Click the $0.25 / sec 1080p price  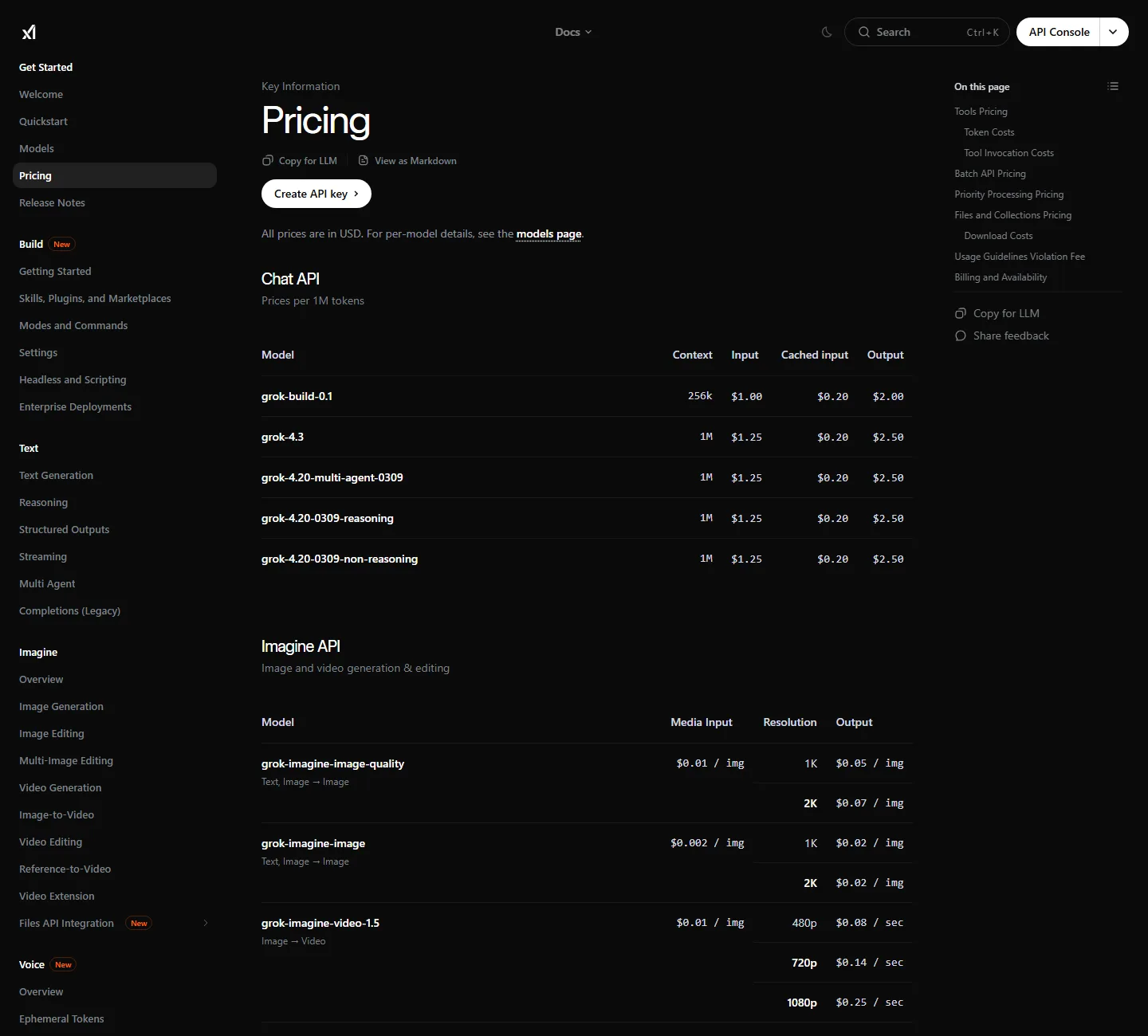[x=869, y=1003]
